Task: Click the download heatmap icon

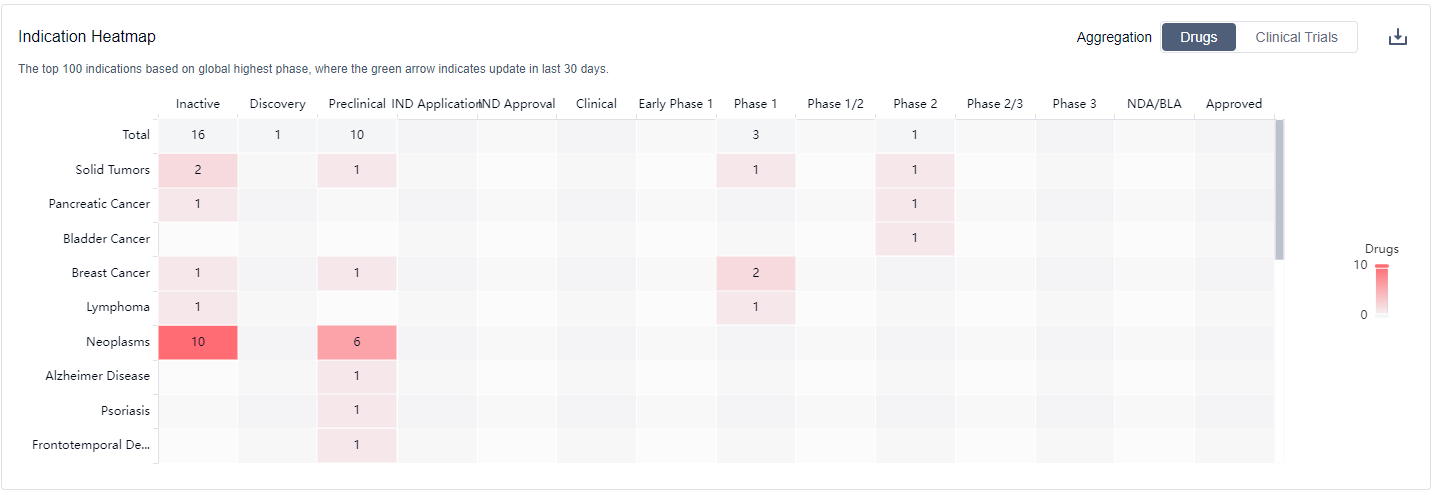Action: [x=1398, y=38]
